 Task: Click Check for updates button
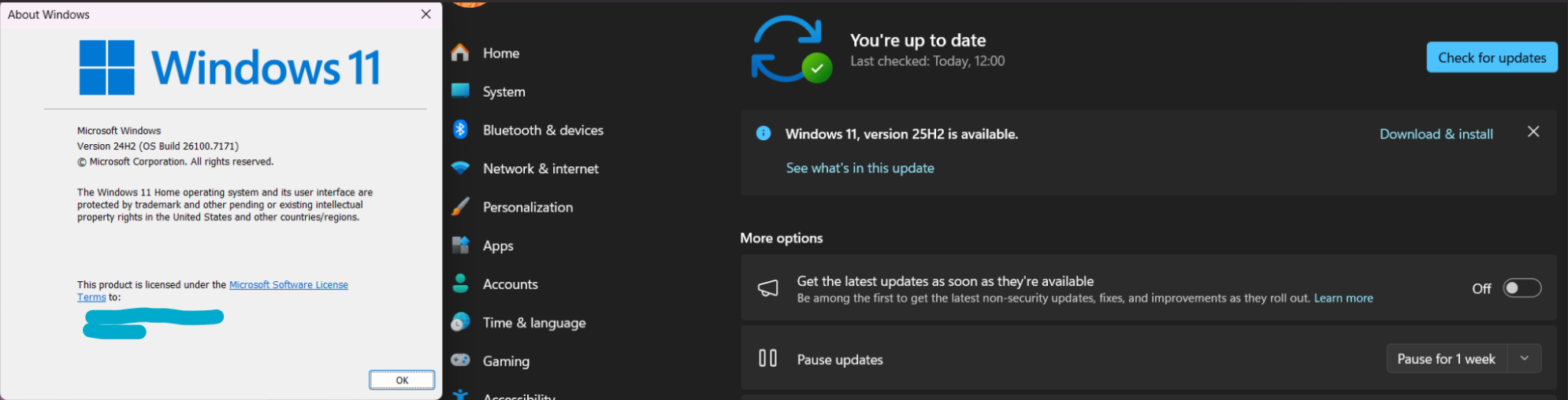coord(1492,57)
